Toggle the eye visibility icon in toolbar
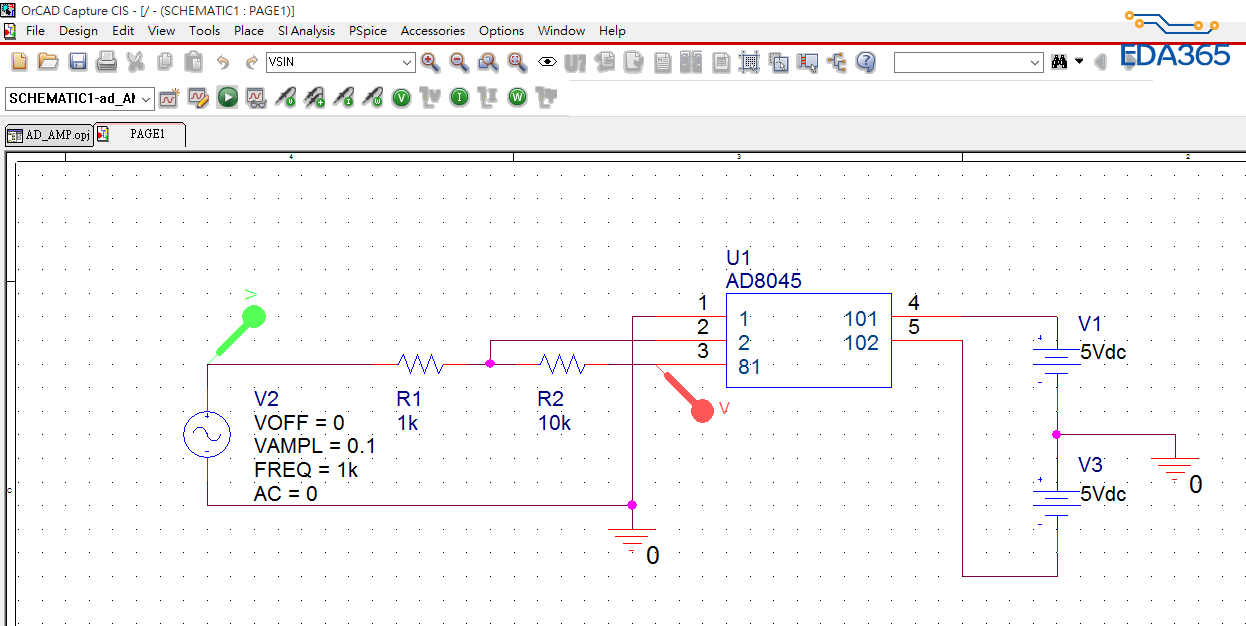Image resolution: width=1246 pixels, height=626 pixels. [x=547, y=62]
